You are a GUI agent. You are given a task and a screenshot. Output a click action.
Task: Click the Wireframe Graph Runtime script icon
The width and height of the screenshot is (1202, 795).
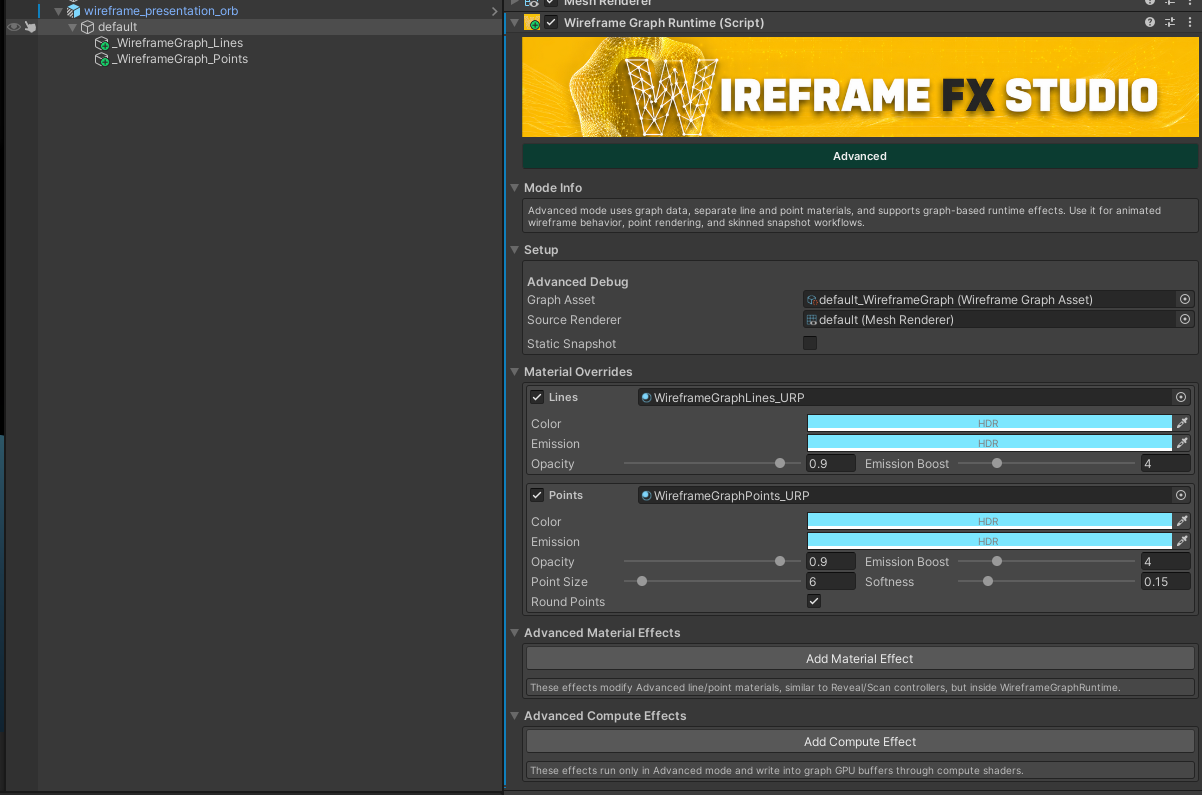[532, 23]
